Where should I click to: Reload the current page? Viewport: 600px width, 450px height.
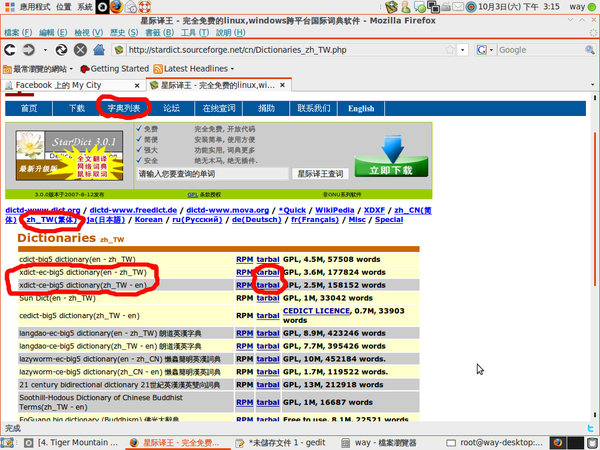(62, 50)
